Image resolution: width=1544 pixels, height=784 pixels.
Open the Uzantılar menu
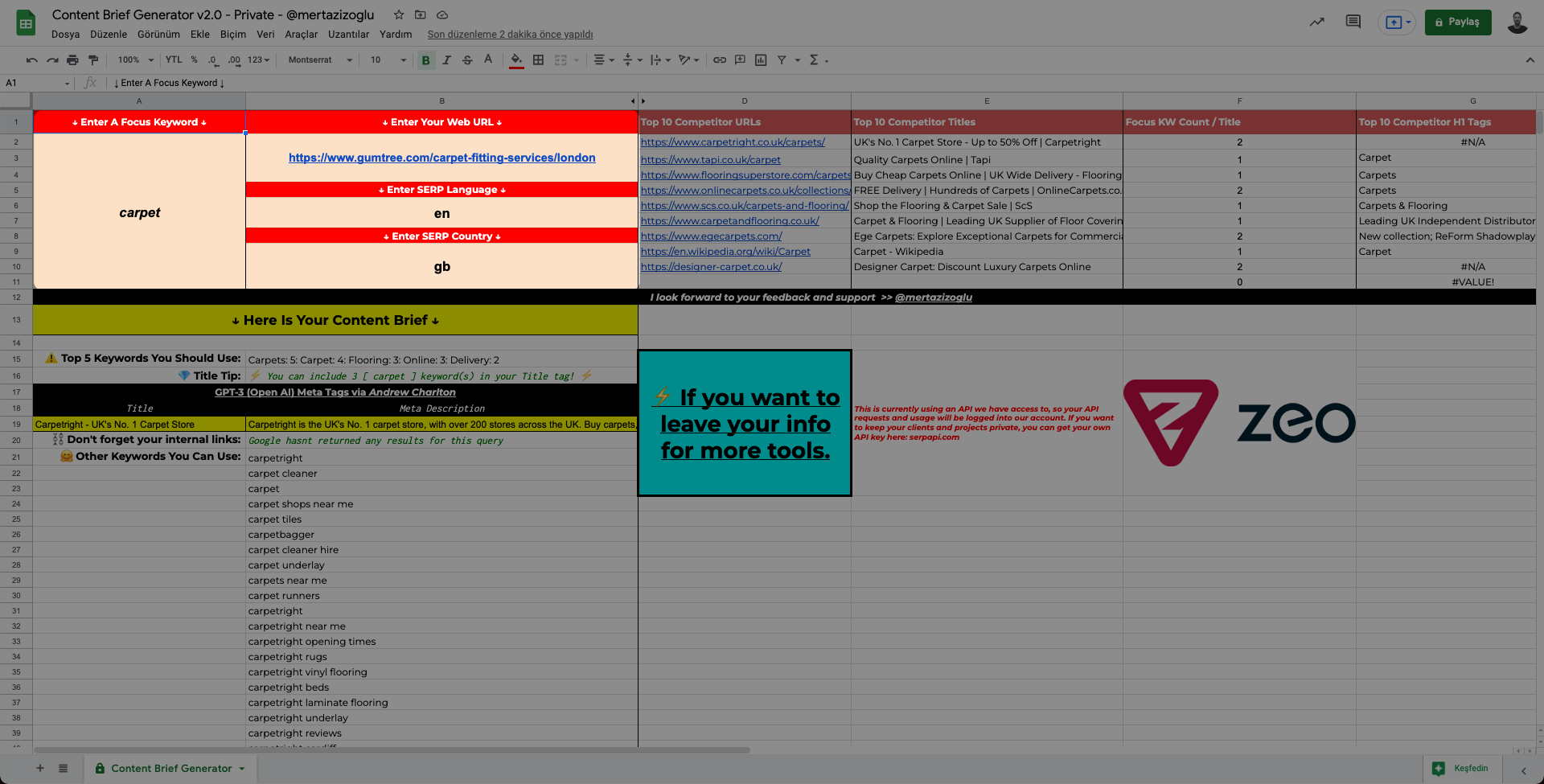pyautogui.click(x=348, y=35)
